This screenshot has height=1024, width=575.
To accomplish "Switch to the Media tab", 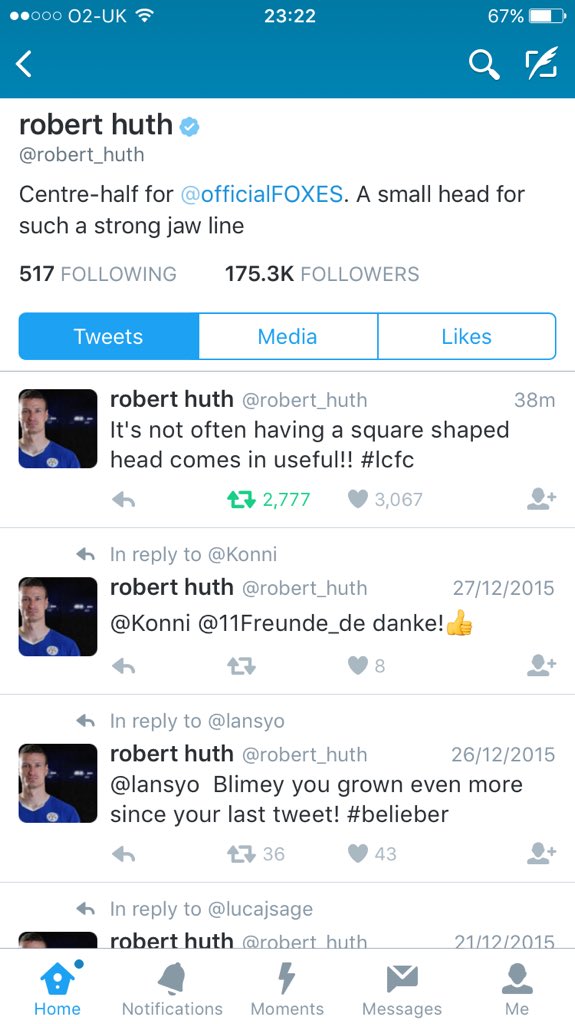I will [x=288, y=336].
